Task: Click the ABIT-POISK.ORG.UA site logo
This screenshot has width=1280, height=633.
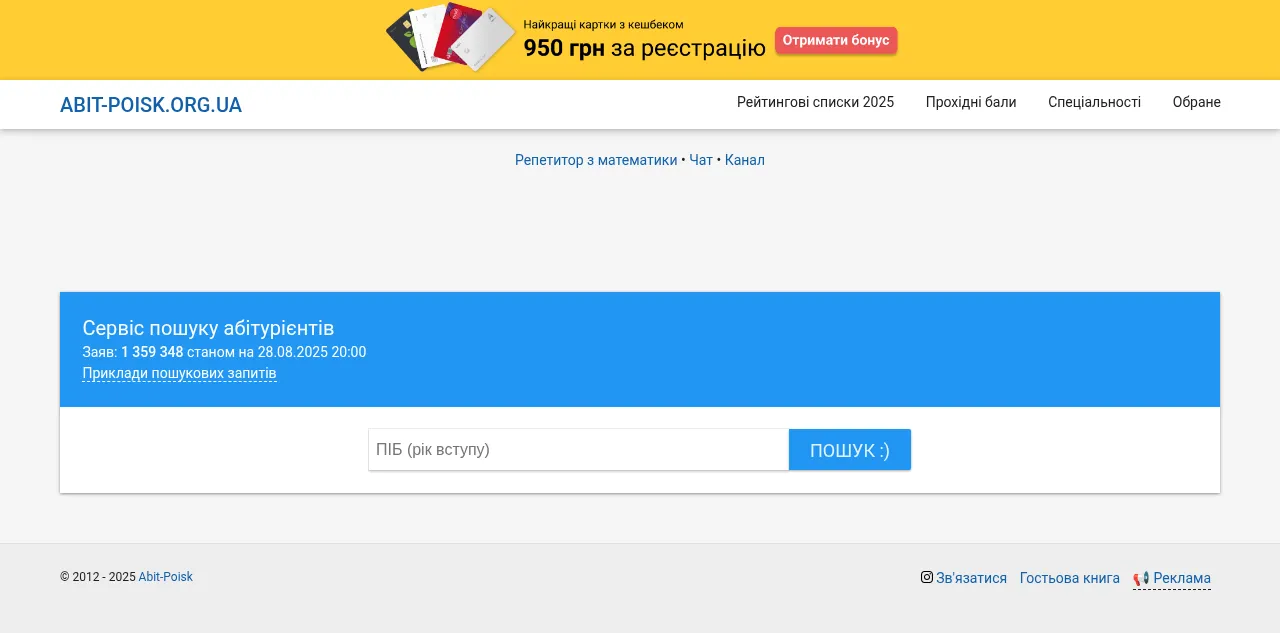Action: click(151, 105)
